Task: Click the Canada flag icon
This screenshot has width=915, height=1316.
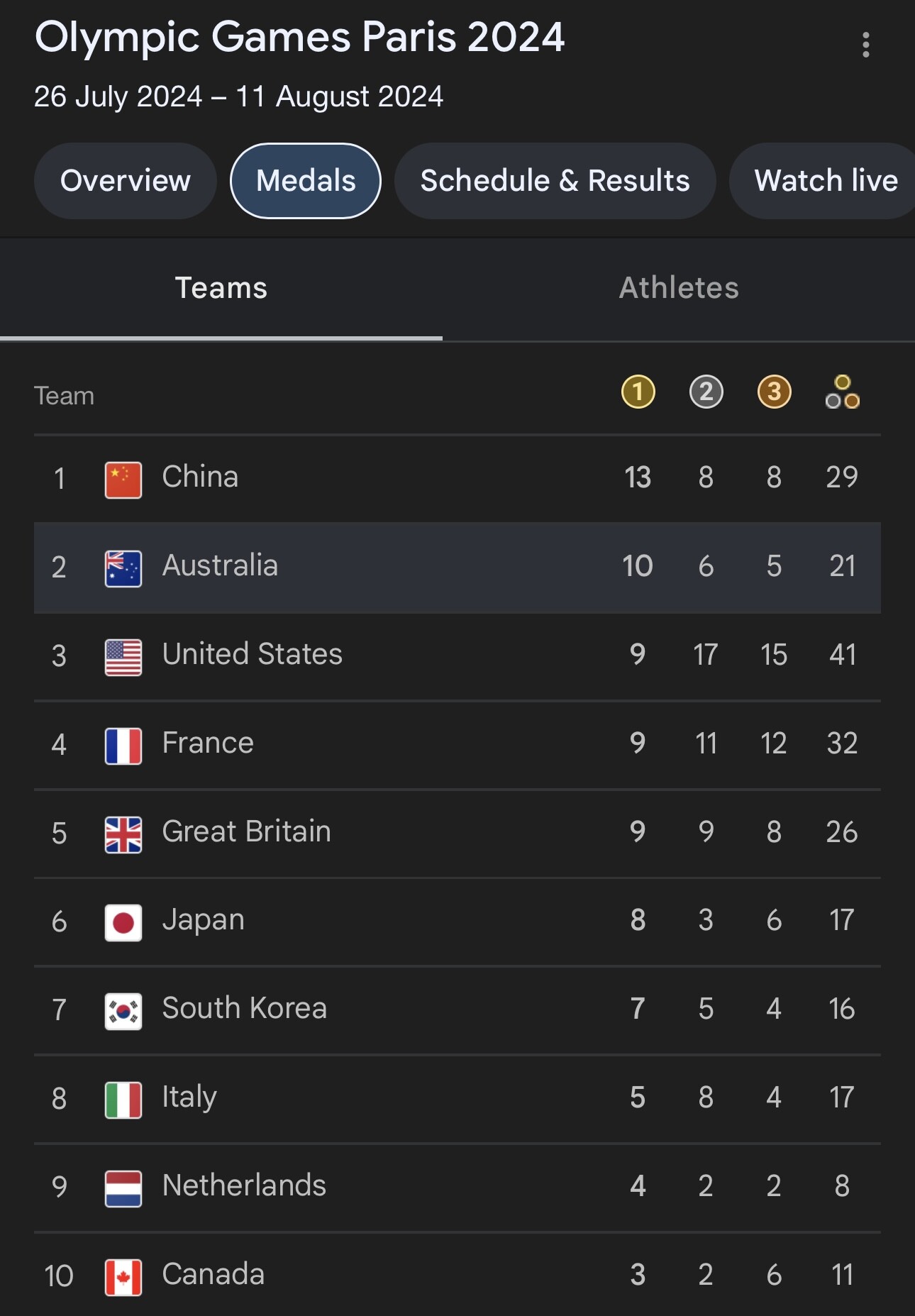Action: (123, 1277)
